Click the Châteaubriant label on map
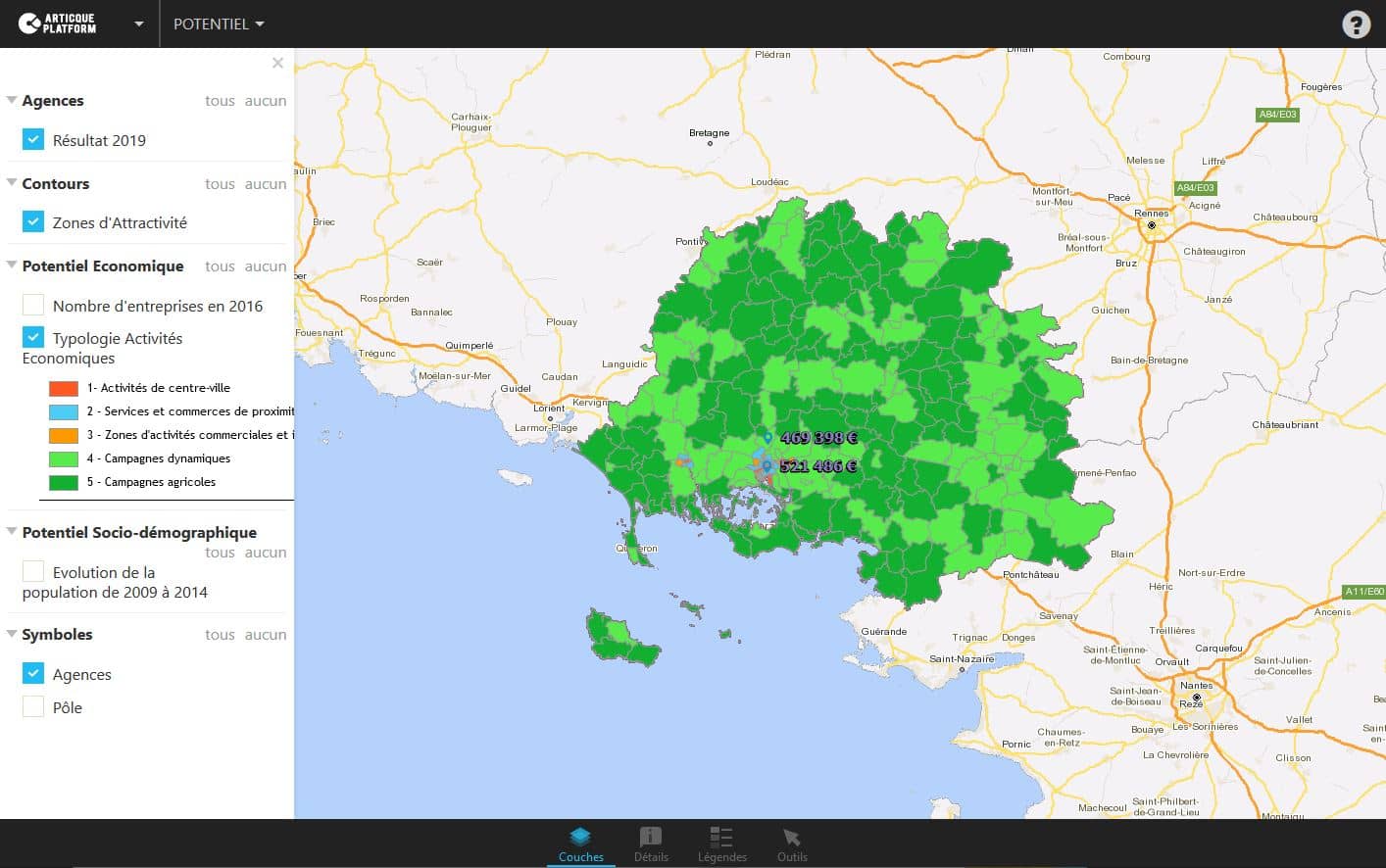The image size is (1386, 868). tap(1285, 424)
